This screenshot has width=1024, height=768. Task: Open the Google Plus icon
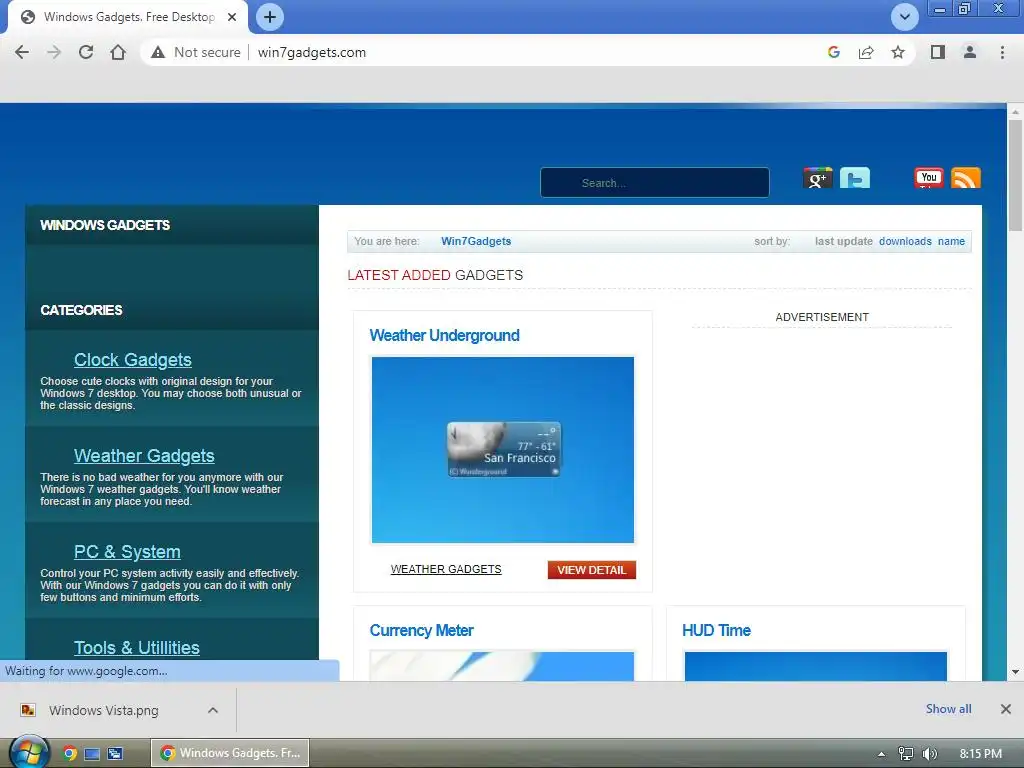coord(817,178)
